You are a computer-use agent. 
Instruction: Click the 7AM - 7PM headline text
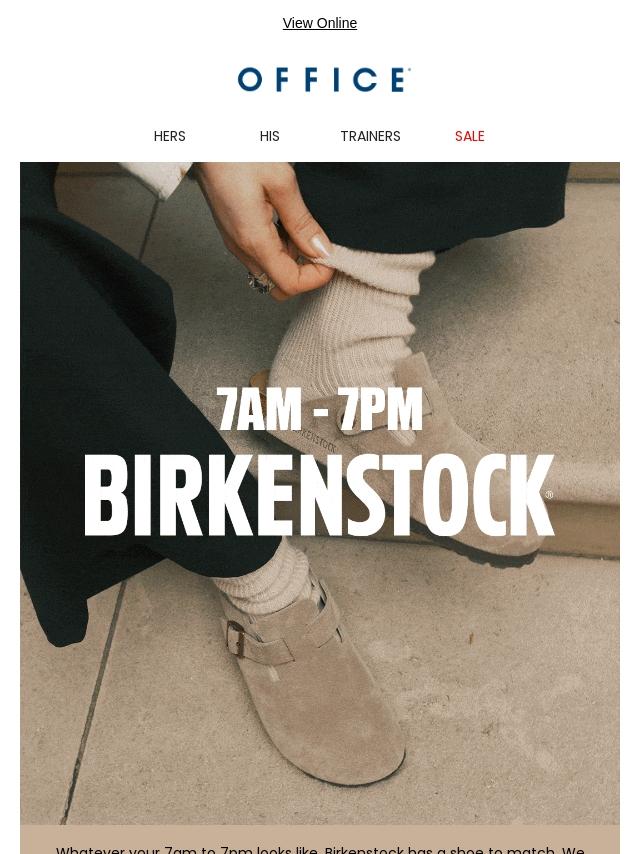(x=320, y=409)
